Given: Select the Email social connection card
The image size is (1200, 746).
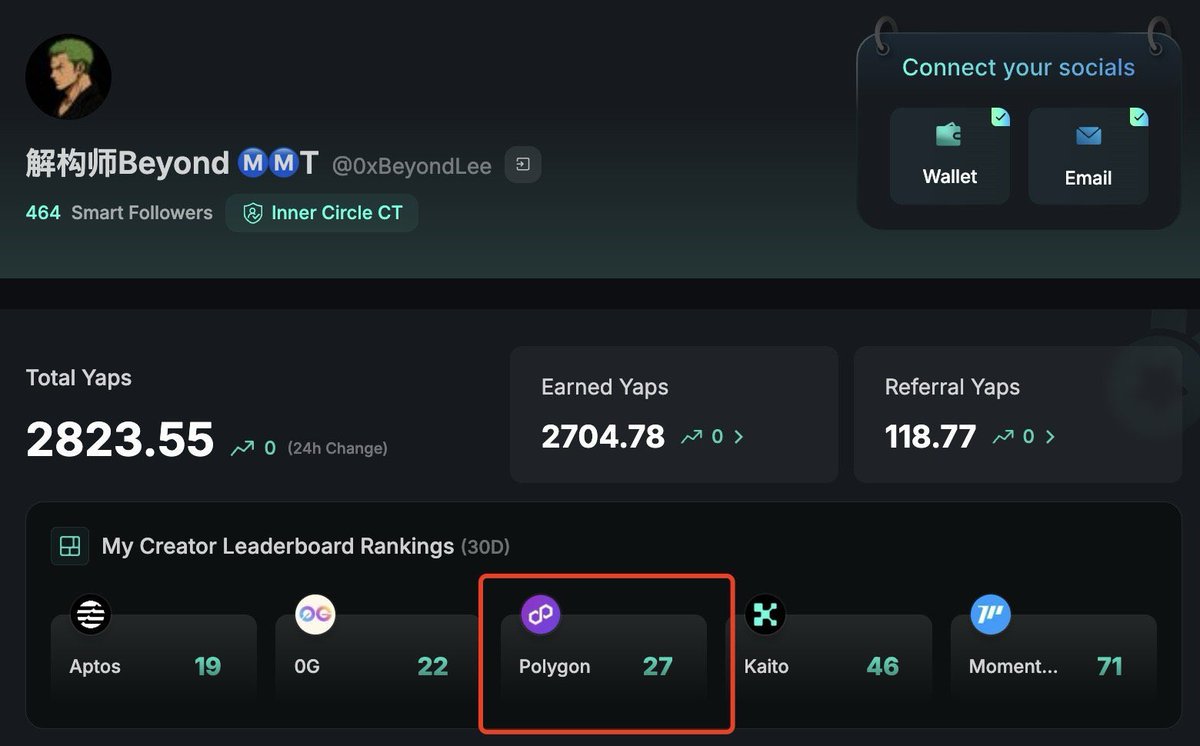Looking at the screenshot, I should click(x=1088, y=156).
